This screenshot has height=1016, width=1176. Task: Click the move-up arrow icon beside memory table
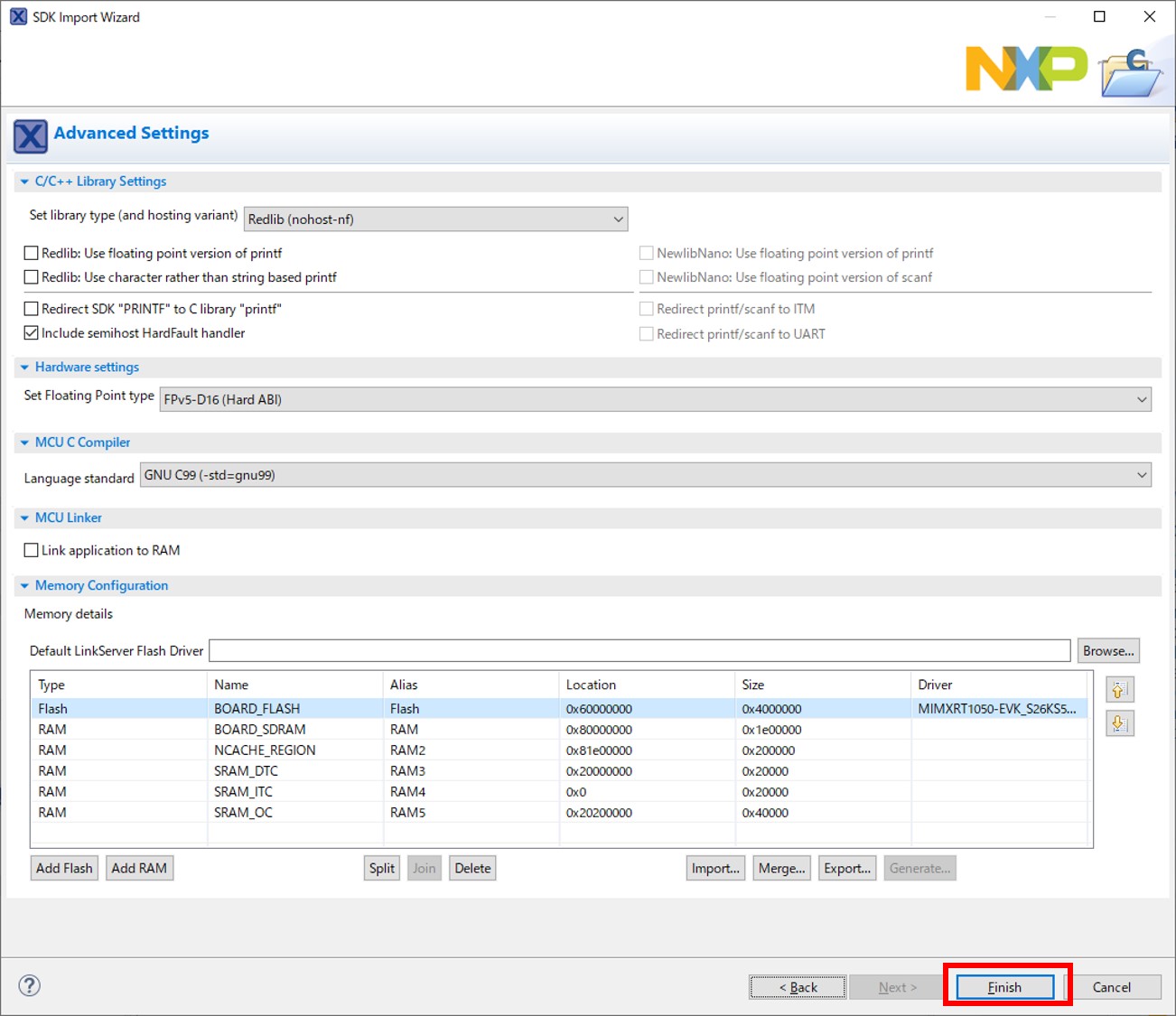tap(1119, 690)
